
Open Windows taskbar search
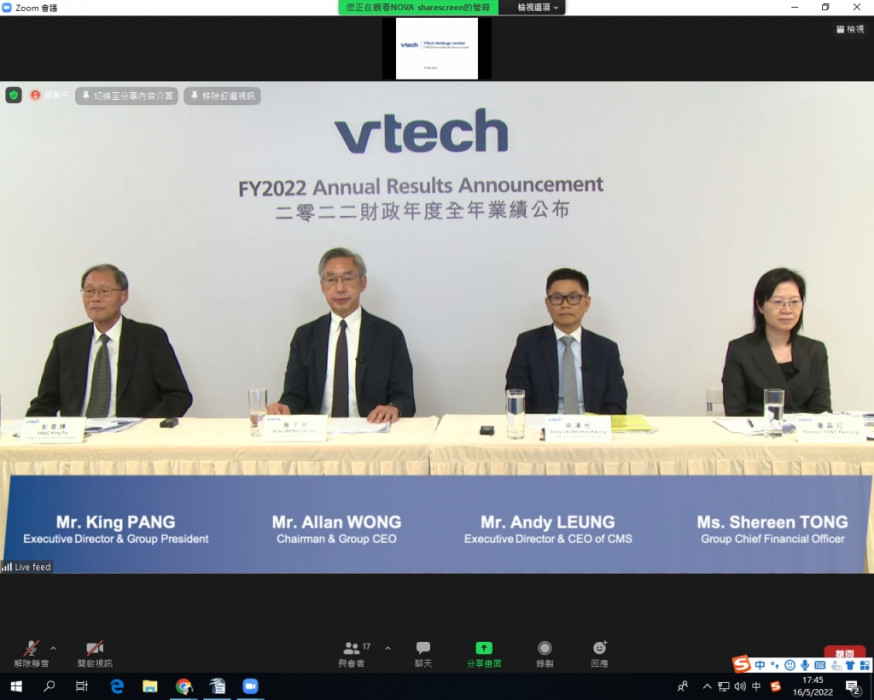[49, 686]
